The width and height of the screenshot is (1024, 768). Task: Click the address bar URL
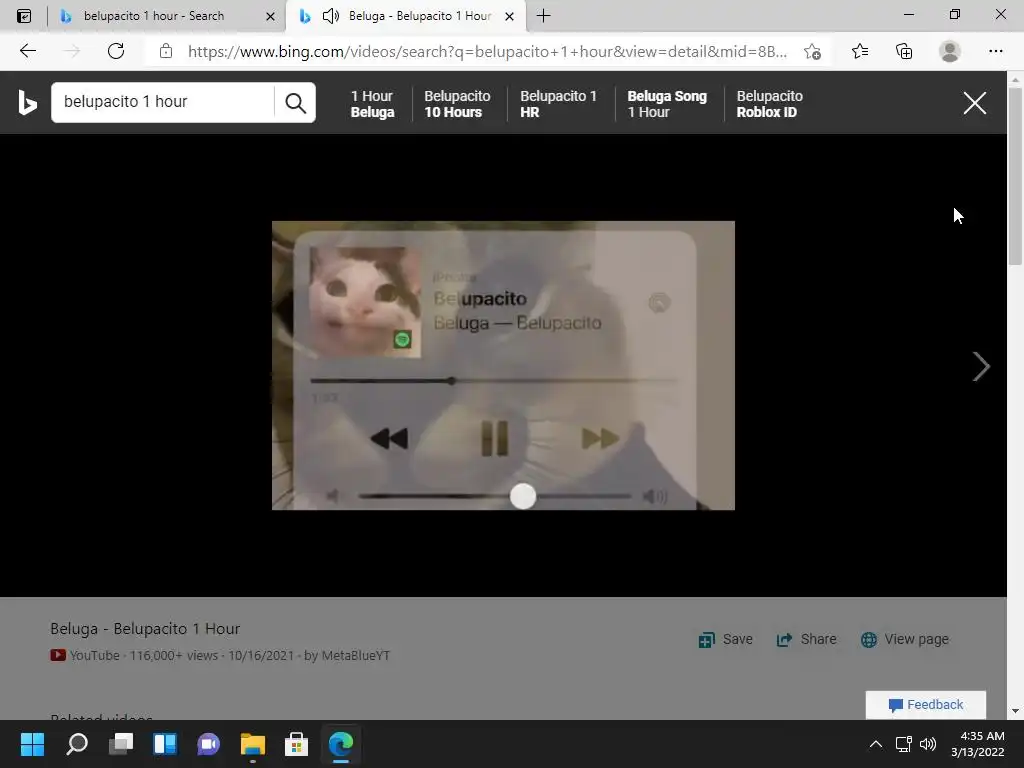(x=487, y=52)
